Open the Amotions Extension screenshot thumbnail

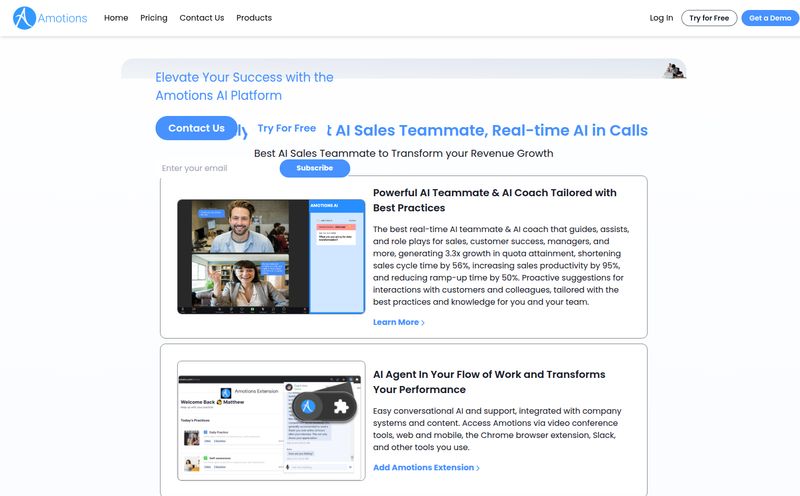271,420
